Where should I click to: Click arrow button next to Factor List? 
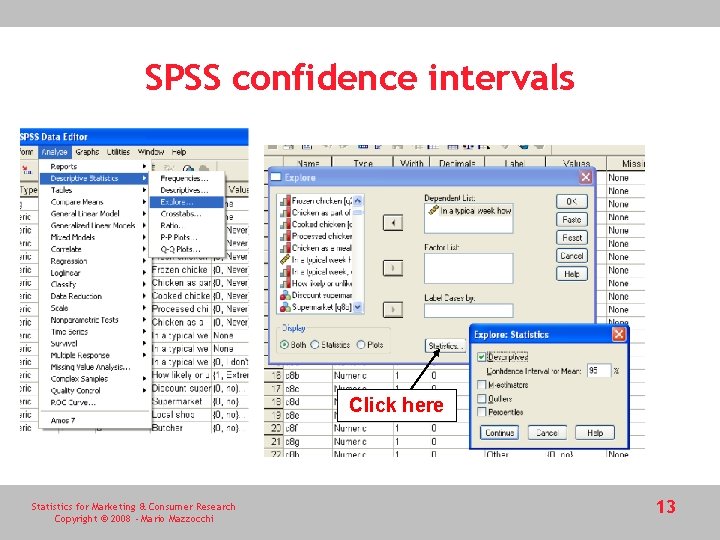point(393,268)
